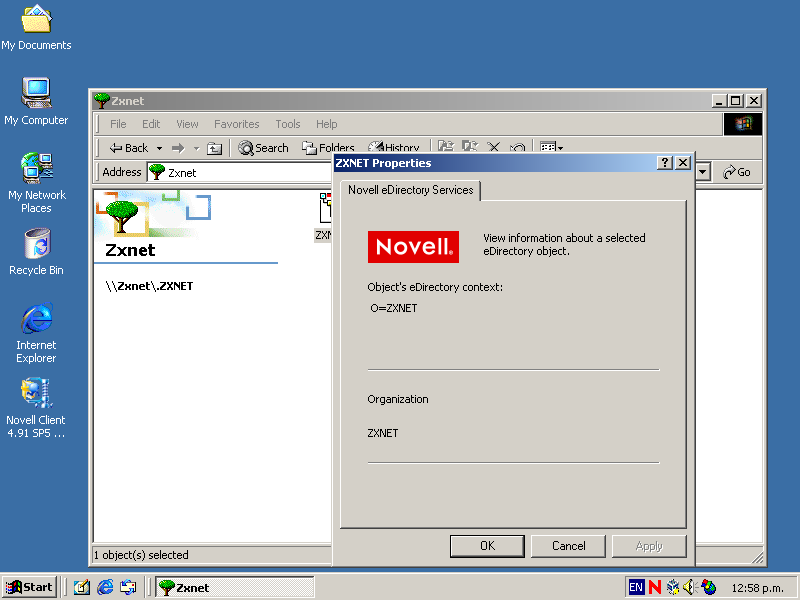Open the My Documents desktop icon
Screen dimensions: 800x600
pyautogui.click(x=36, y=28)
